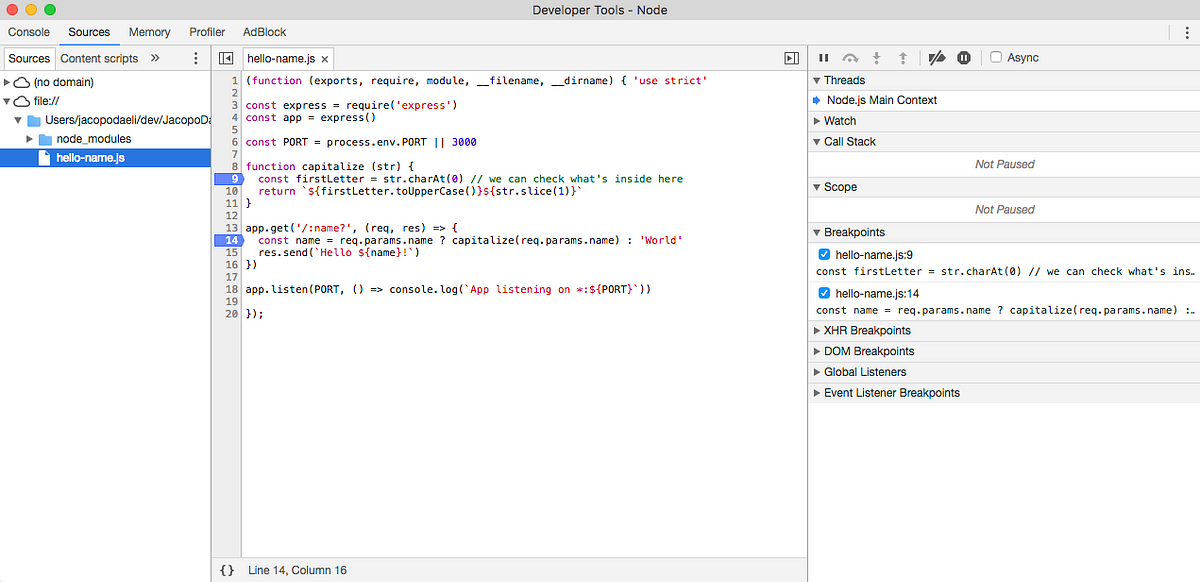Click 'function capitalize (str)' code line
The image size is (1200, 582).
point(329,167)
